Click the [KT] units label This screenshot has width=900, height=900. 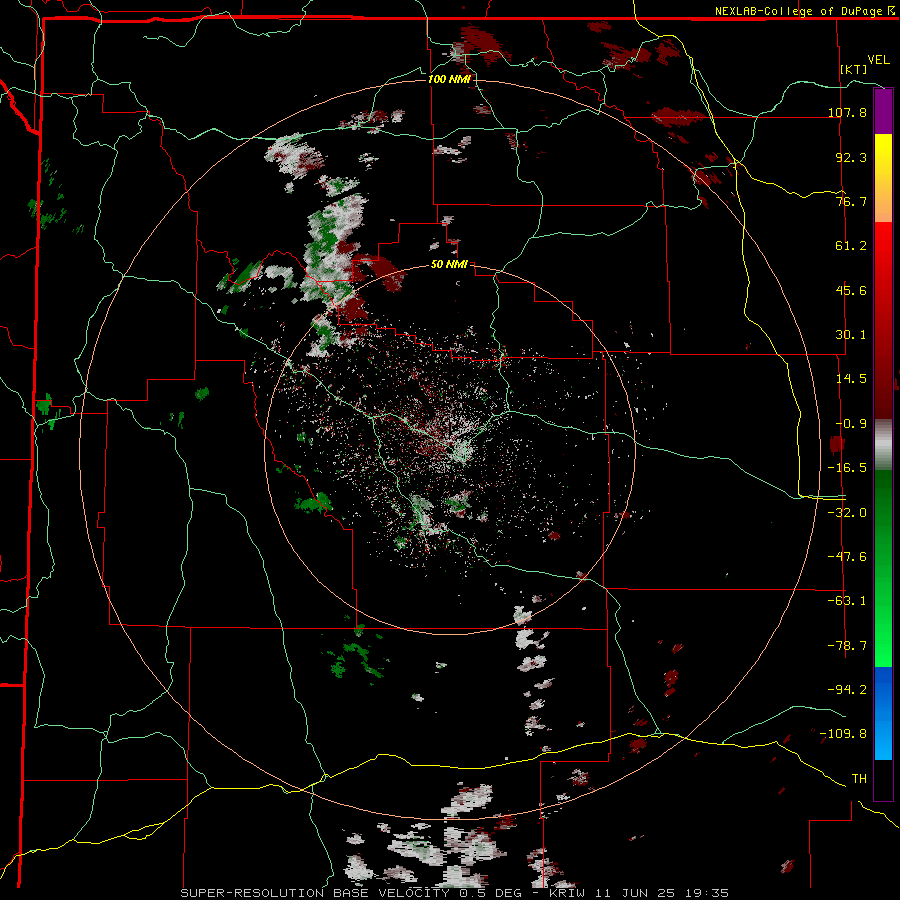pyautogui.click(x=854, y=69)
